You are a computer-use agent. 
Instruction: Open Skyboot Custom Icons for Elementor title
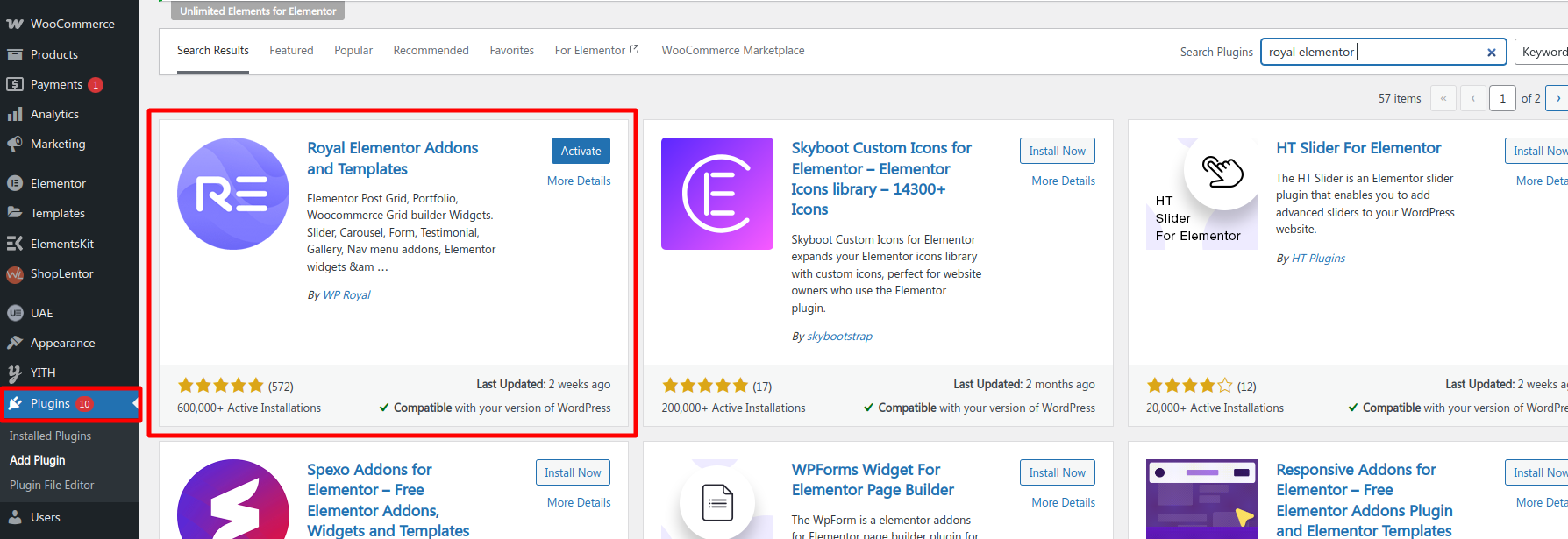click(881, 179)
